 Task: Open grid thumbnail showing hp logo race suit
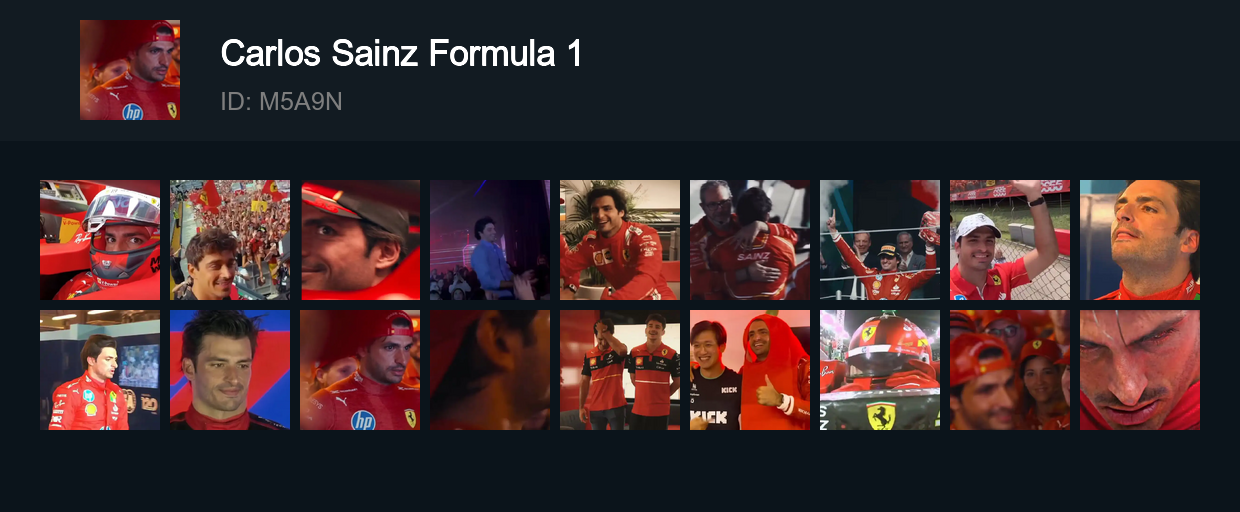click(x=360, y=370)
